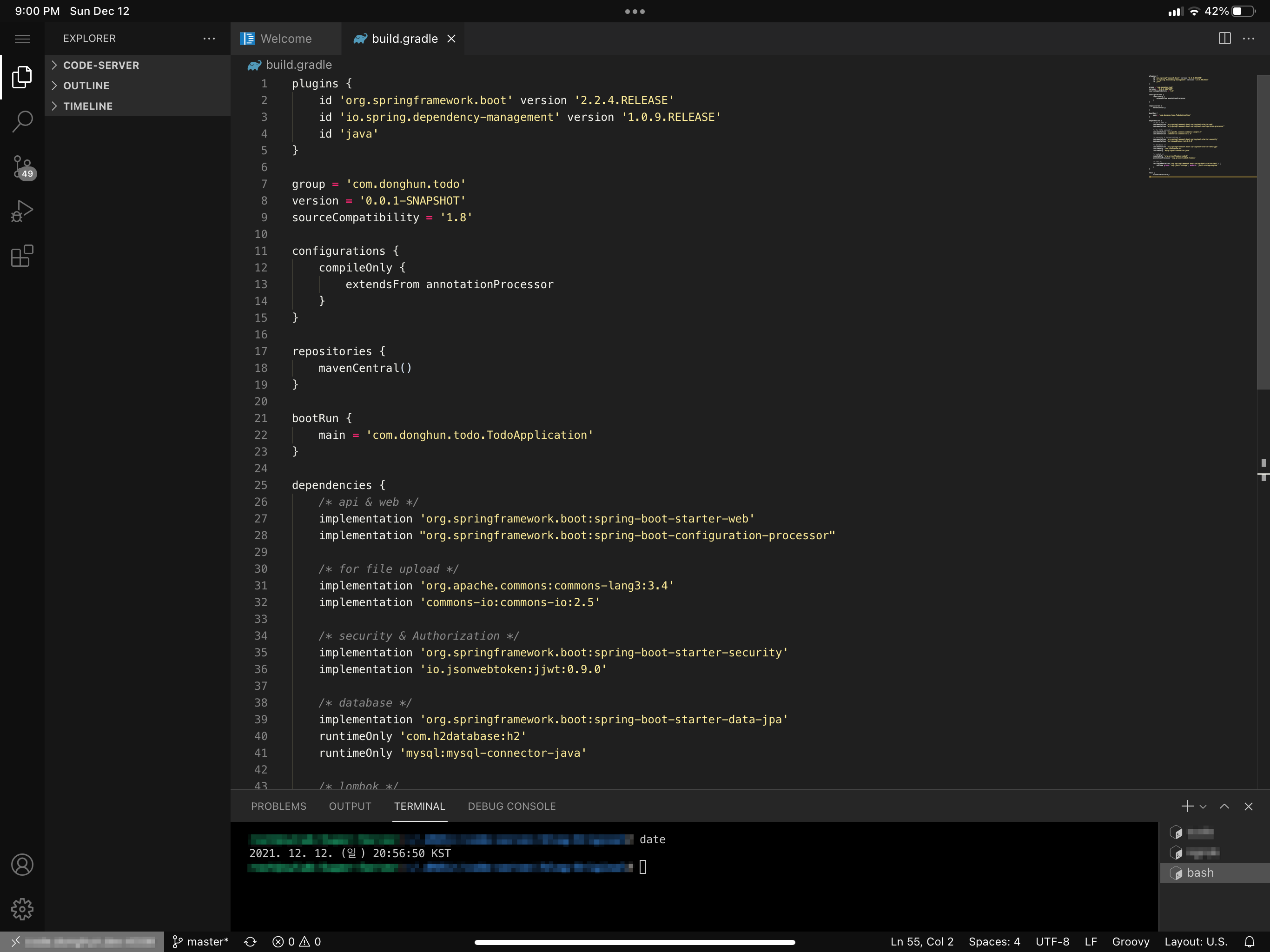Image resolution: width=1270 pixels, height=952 pixels.
Task: Tap the 9:00 PM clock
Action: tap(37, 12)
